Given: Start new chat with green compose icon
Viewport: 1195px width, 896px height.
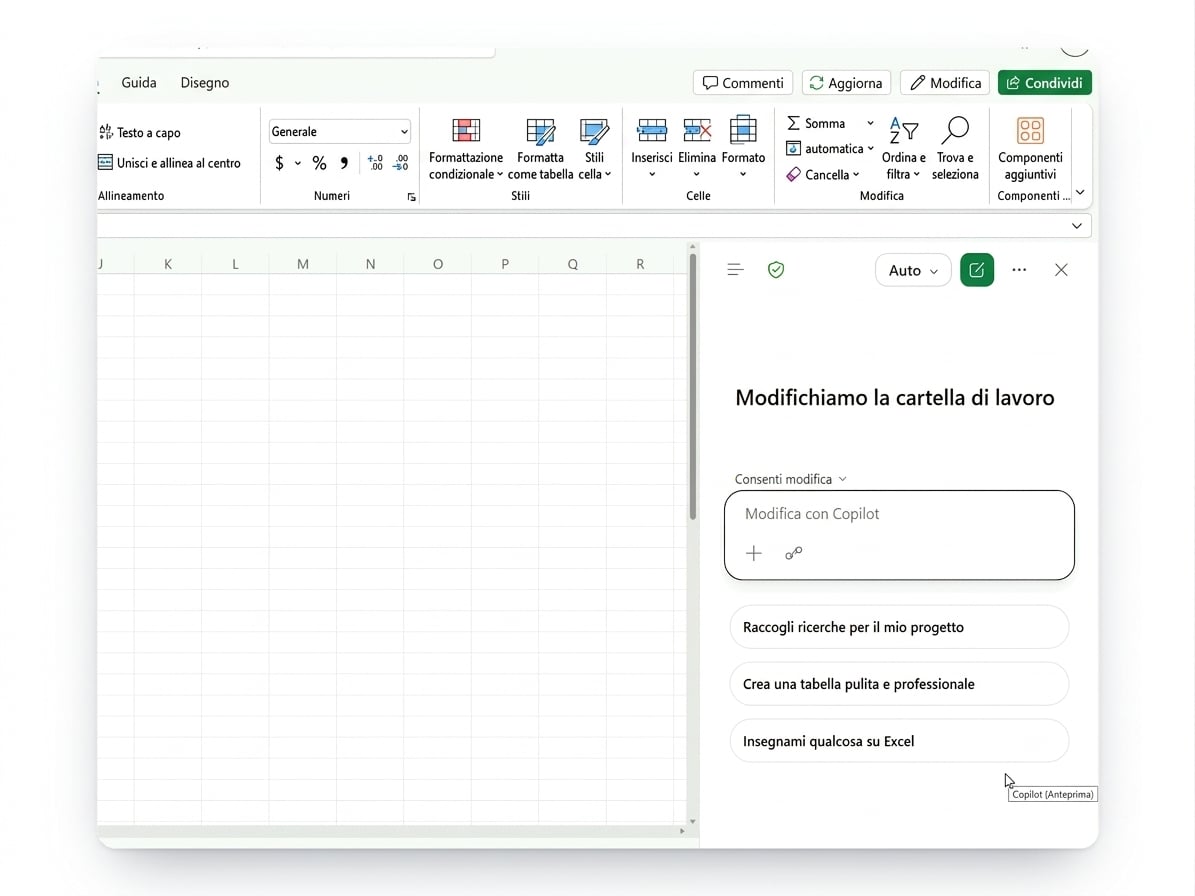Looking at the screenshot, I should 977,270.
